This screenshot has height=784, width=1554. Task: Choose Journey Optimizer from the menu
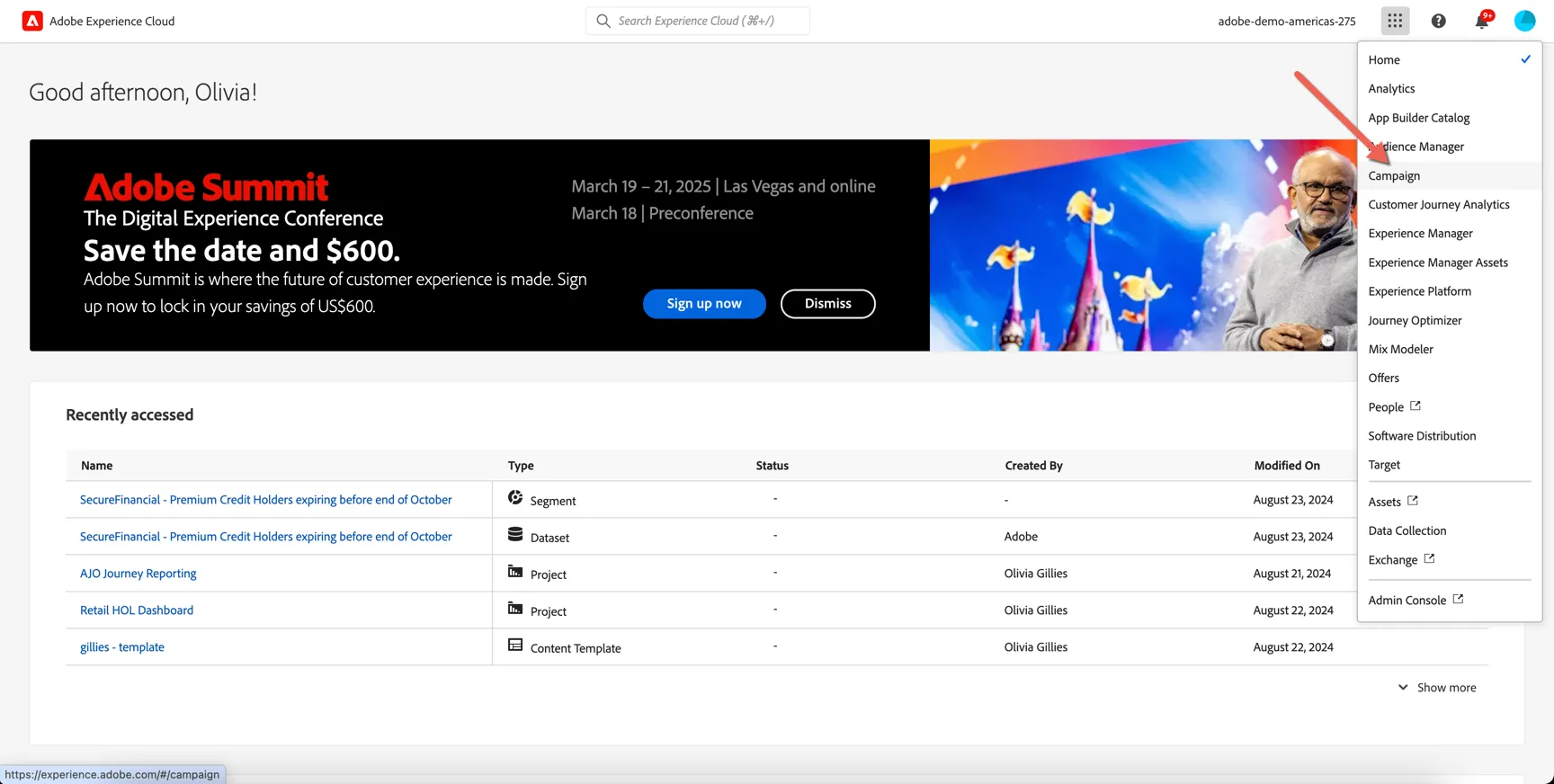[x=1450, y=320]
